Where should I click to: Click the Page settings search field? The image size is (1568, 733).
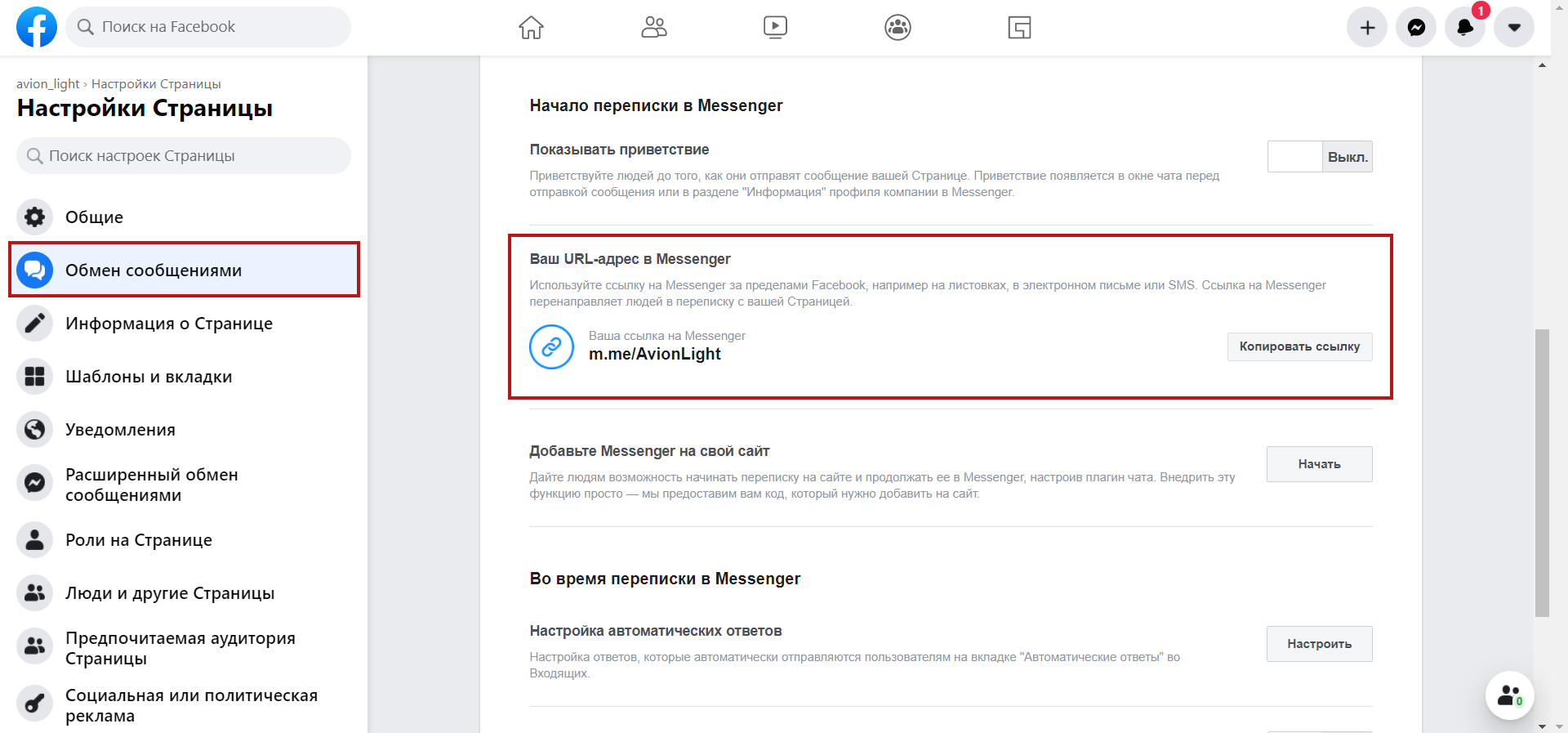click(x=184, y=155)
